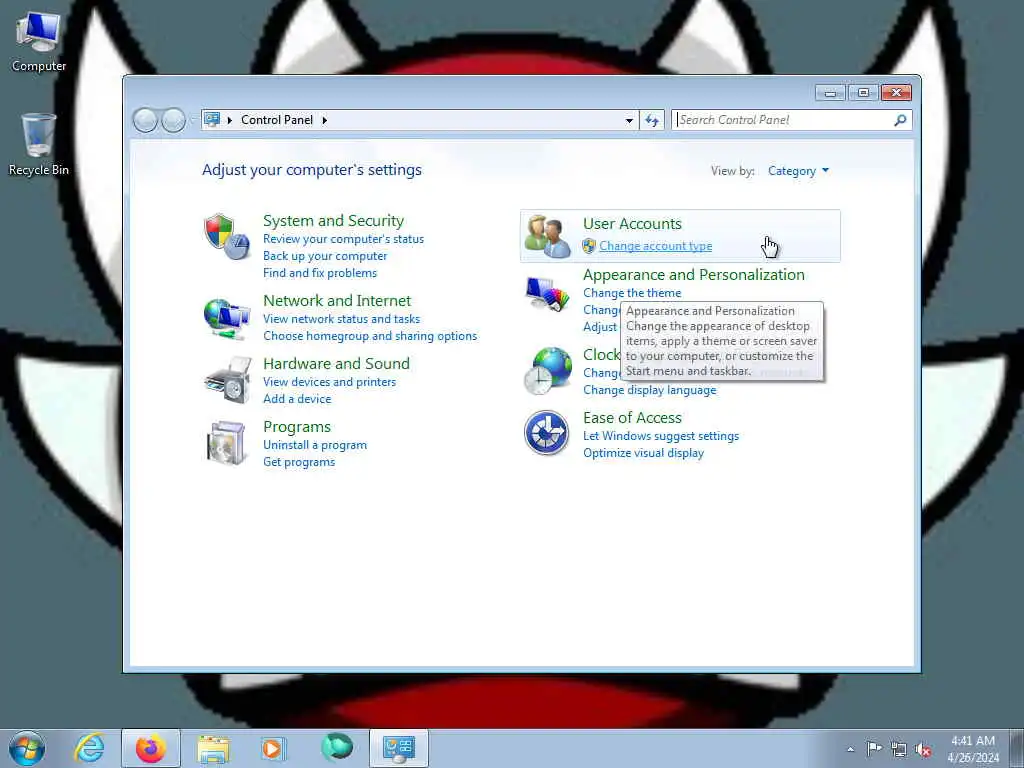The width and height of the screenshot is (1024, 768).
Task: Open network status tray icon
Action: pos(899,750)
